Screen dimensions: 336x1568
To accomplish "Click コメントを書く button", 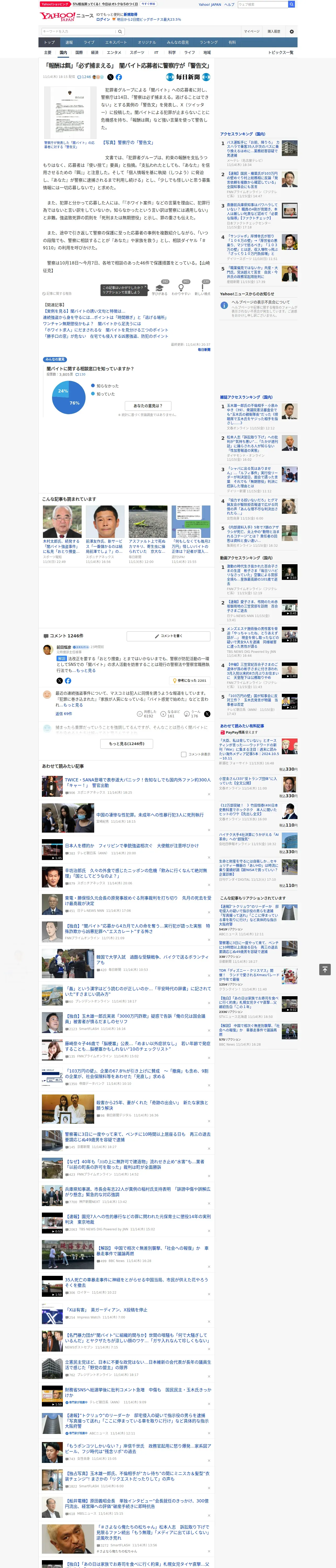I will click(x=168, y=636).
